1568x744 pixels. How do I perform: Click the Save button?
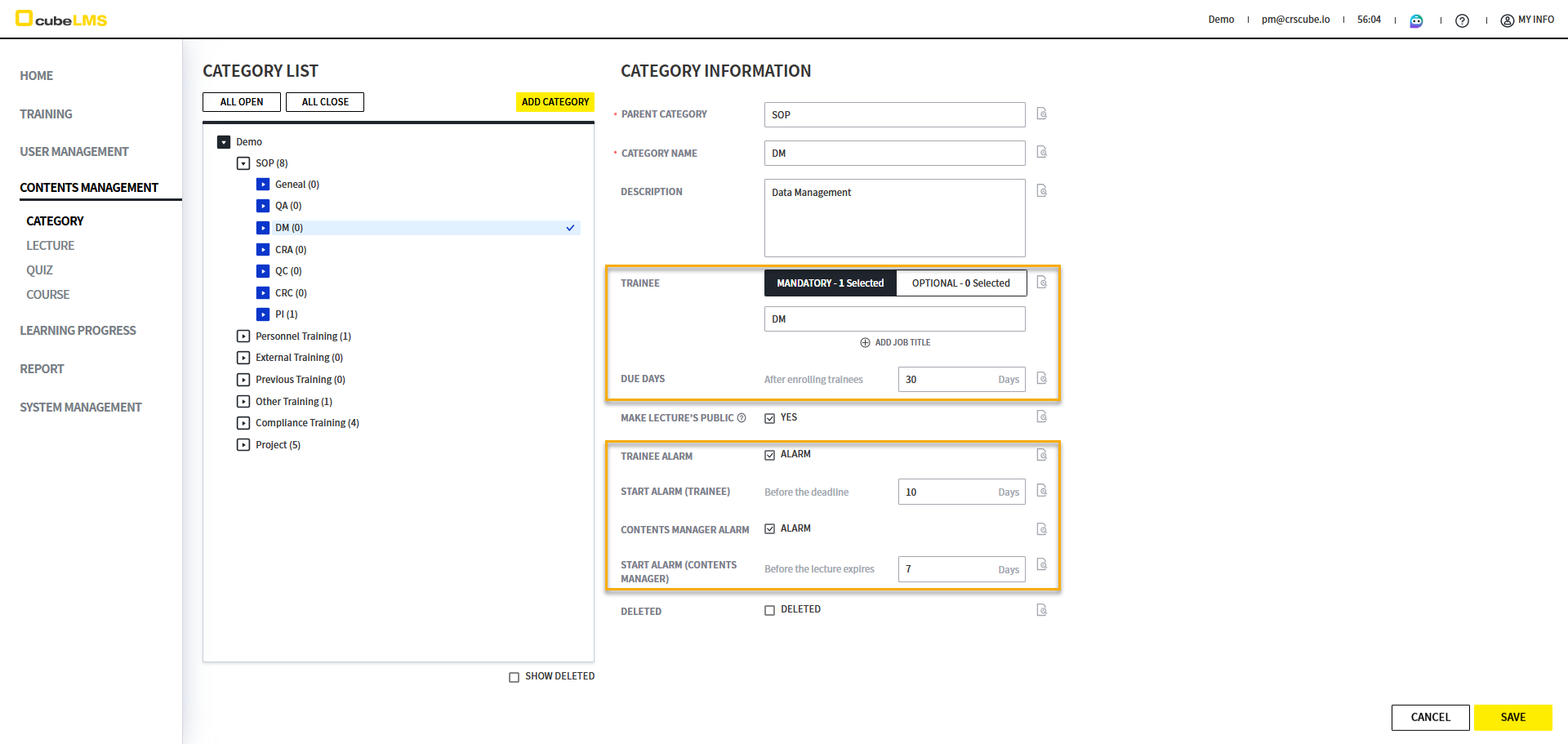pyautogui.click(x=1512, y=717)
